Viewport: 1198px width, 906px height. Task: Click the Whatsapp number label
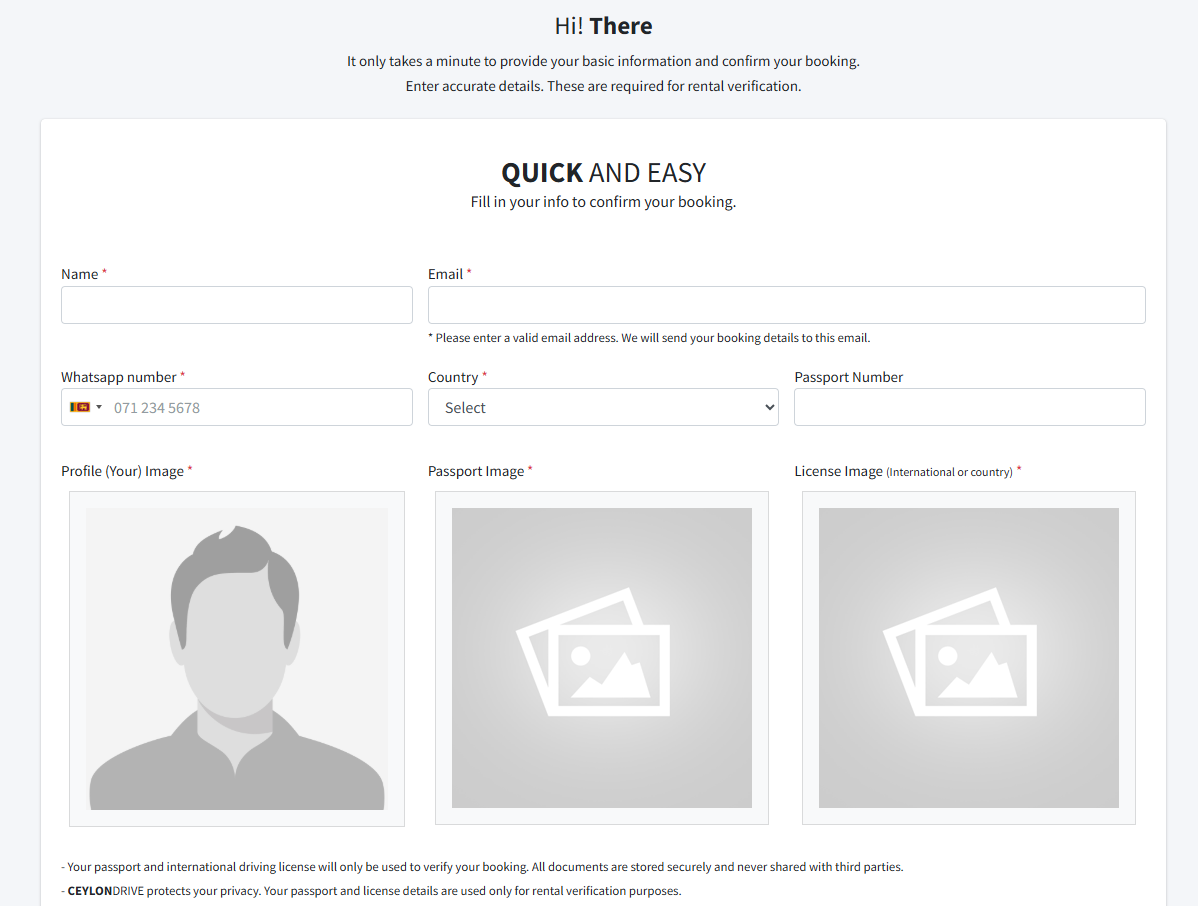coord(118,377)
